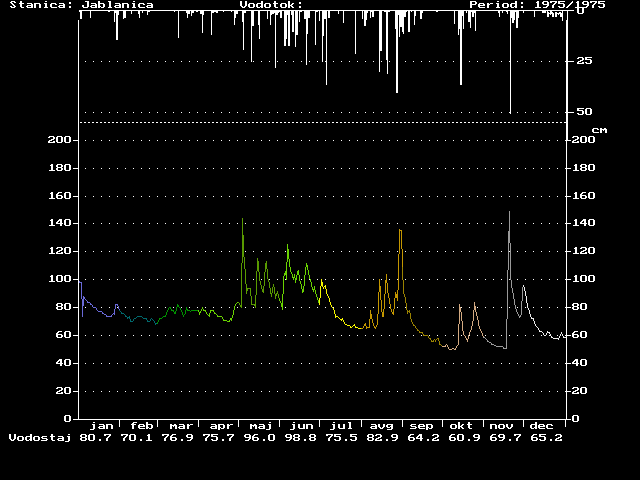Click the Vodotok: header label

pyautogui.click(x=271, y=5)
